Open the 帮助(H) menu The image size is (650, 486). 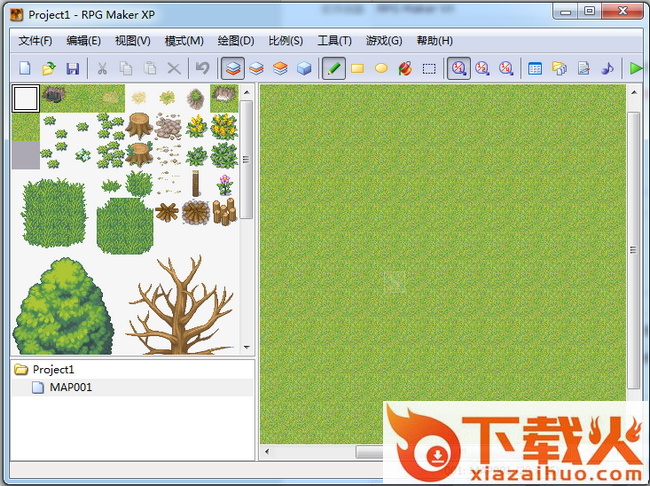434,41
